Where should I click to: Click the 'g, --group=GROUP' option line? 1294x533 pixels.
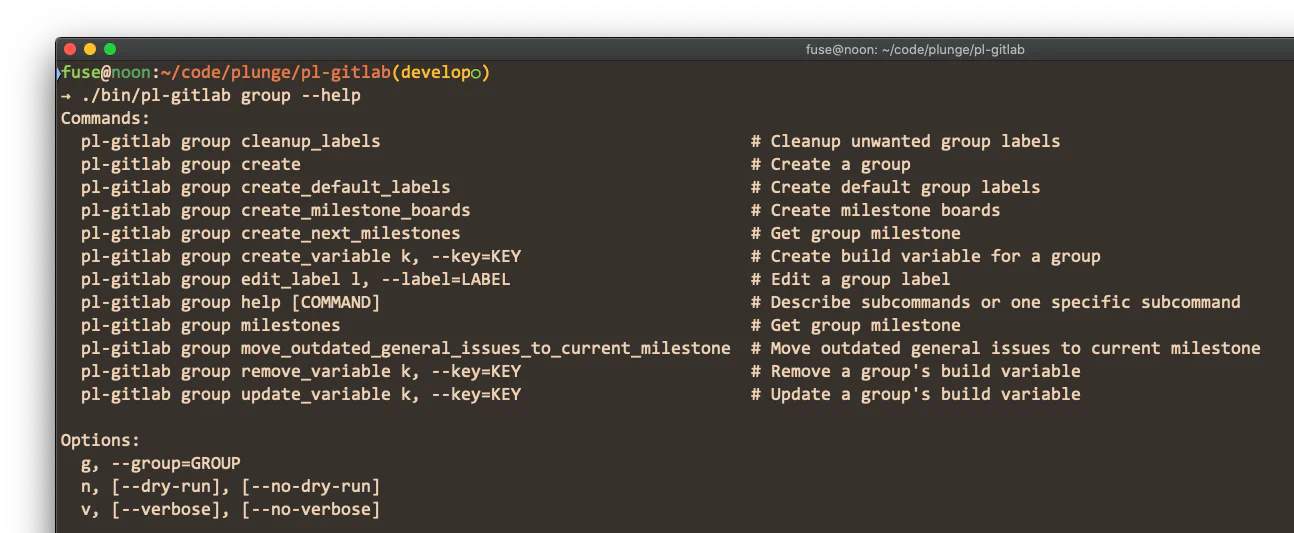point(161,464)
